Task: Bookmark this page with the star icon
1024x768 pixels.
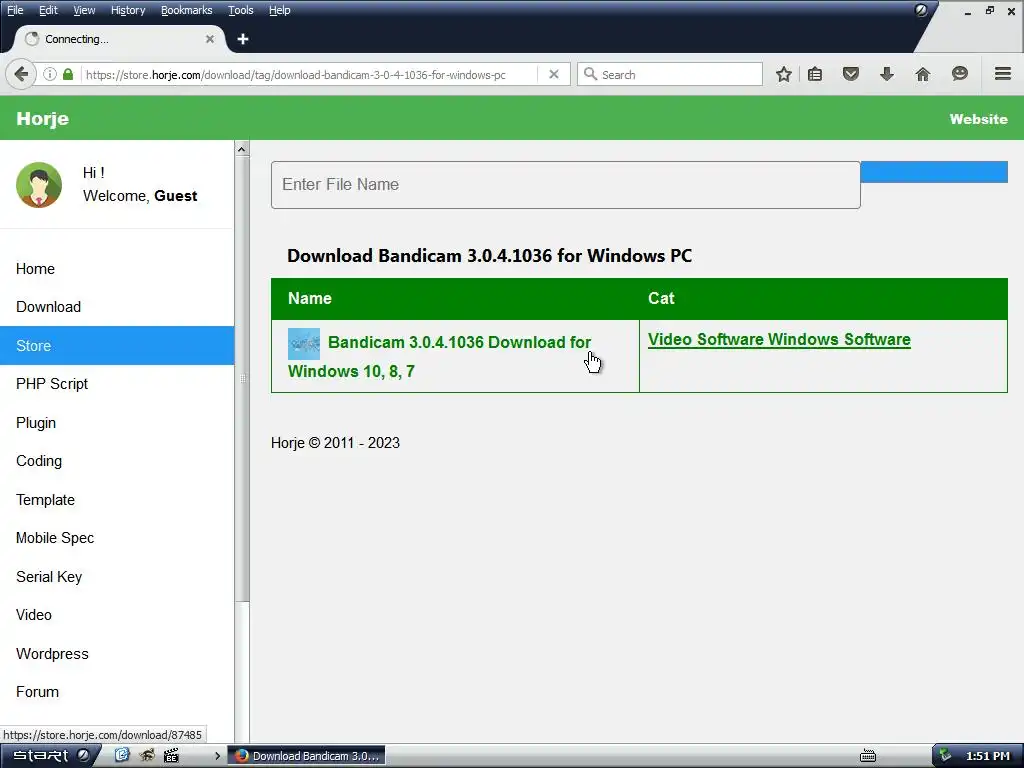Action: point(784,74)
